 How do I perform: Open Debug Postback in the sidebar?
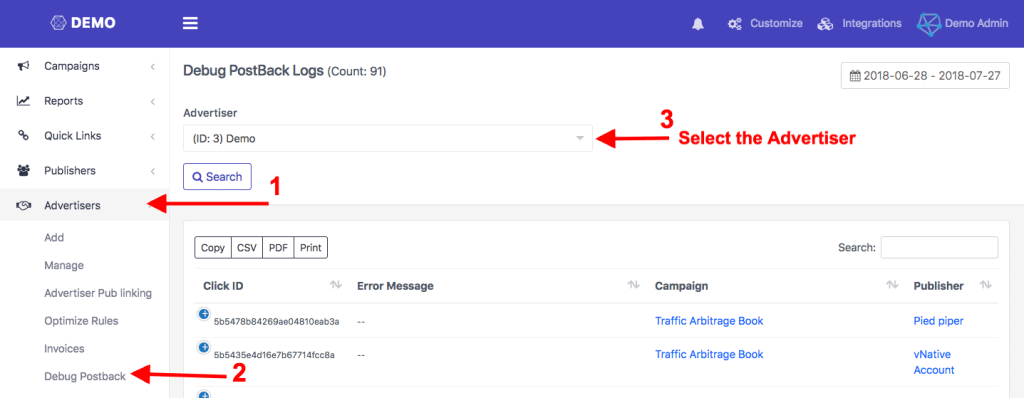[x=85, y=376]
